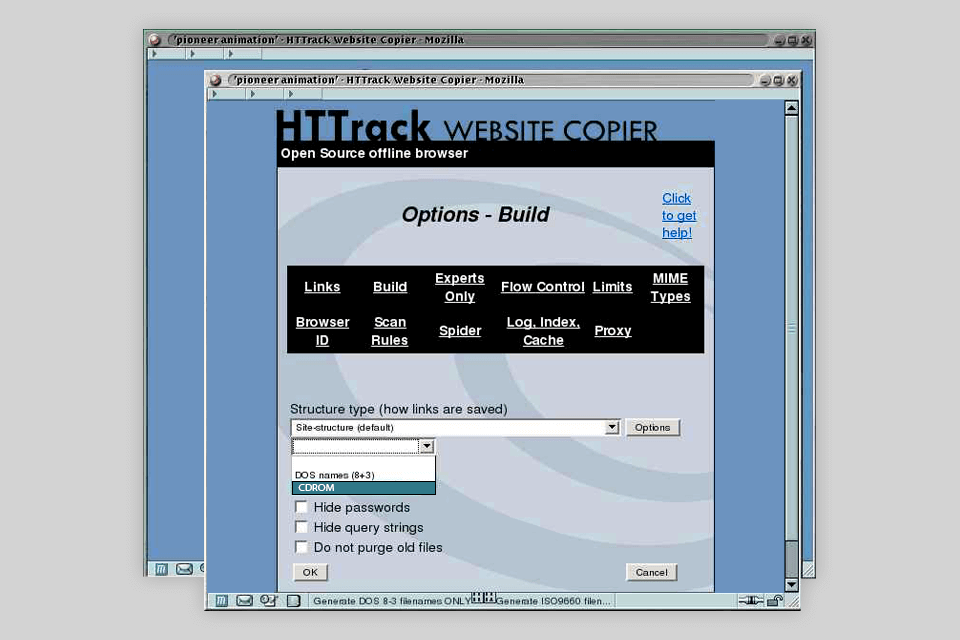Click the page scrollbar down arrow
Screen dimensions: 960x640
pyautogui.click(x=792, y=585)
